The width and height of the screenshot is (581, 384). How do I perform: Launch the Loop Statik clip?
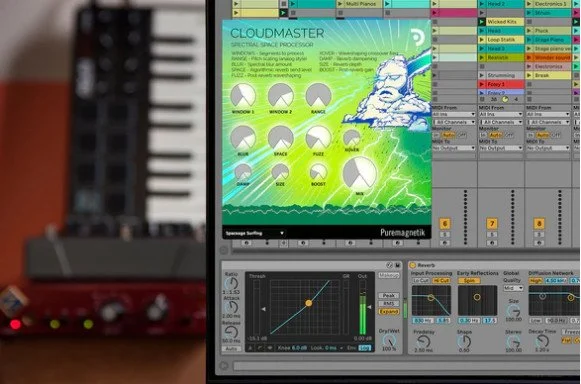click(482, 40)
